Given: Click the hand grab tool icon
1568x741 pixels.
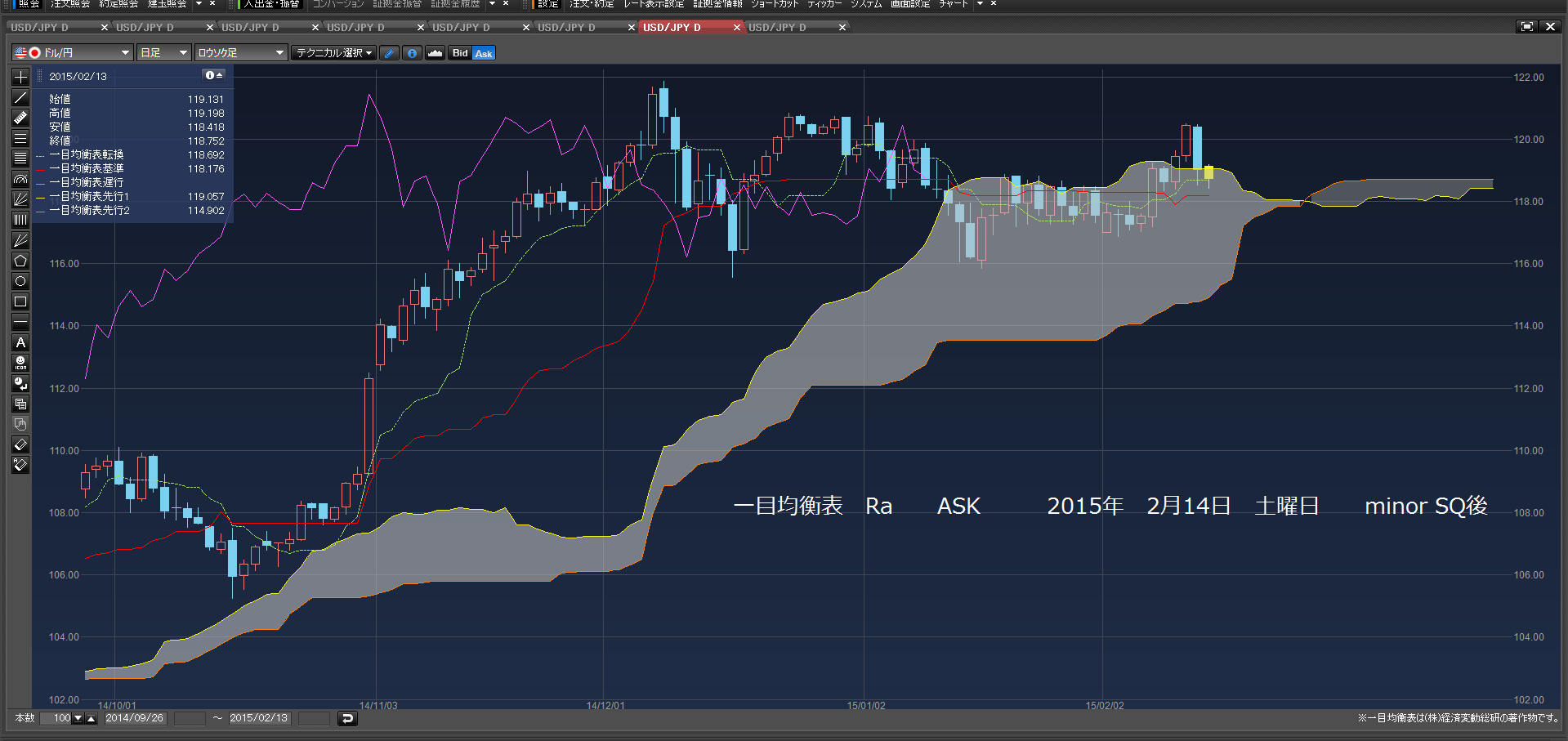Looking at the screenshot, I should [20, 424].
